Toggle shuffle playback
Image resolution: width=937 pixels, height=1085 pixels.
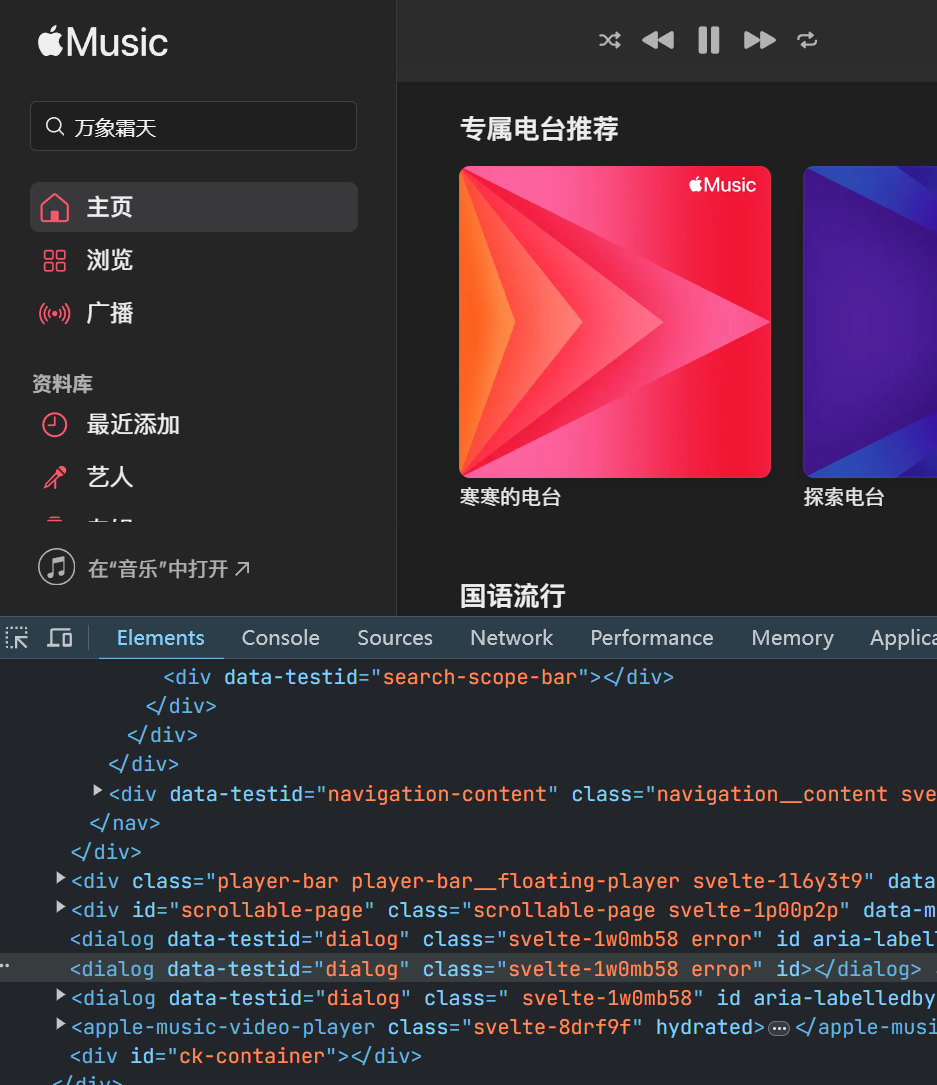point(609,40)
